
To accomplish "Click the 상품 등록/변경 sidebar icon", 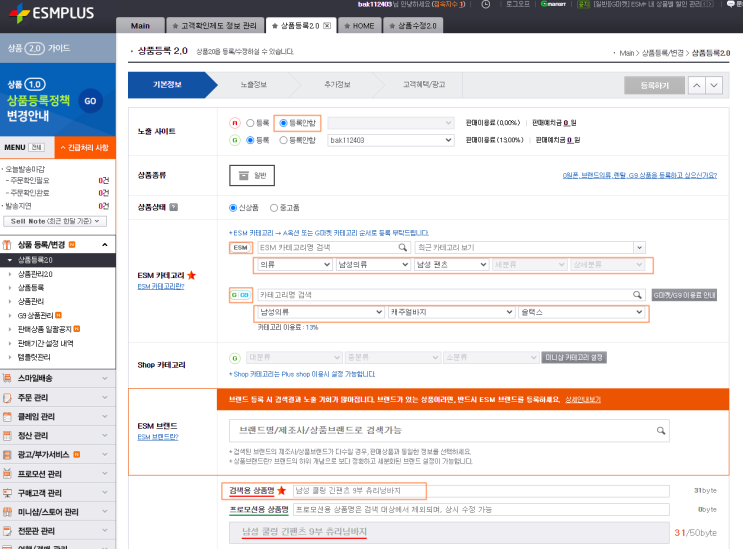I will (7, 245).
